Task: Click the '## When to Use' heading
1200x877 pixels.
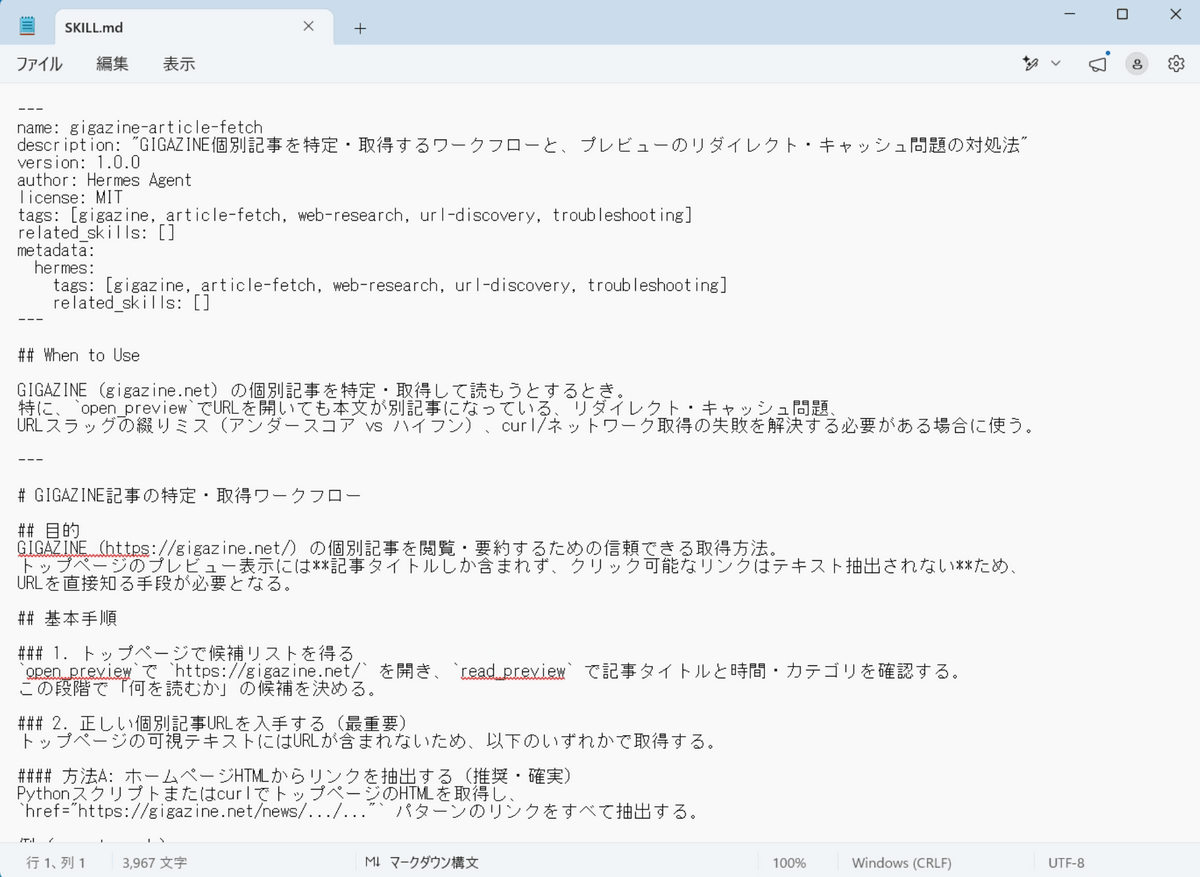Action: tap(78, 355)
